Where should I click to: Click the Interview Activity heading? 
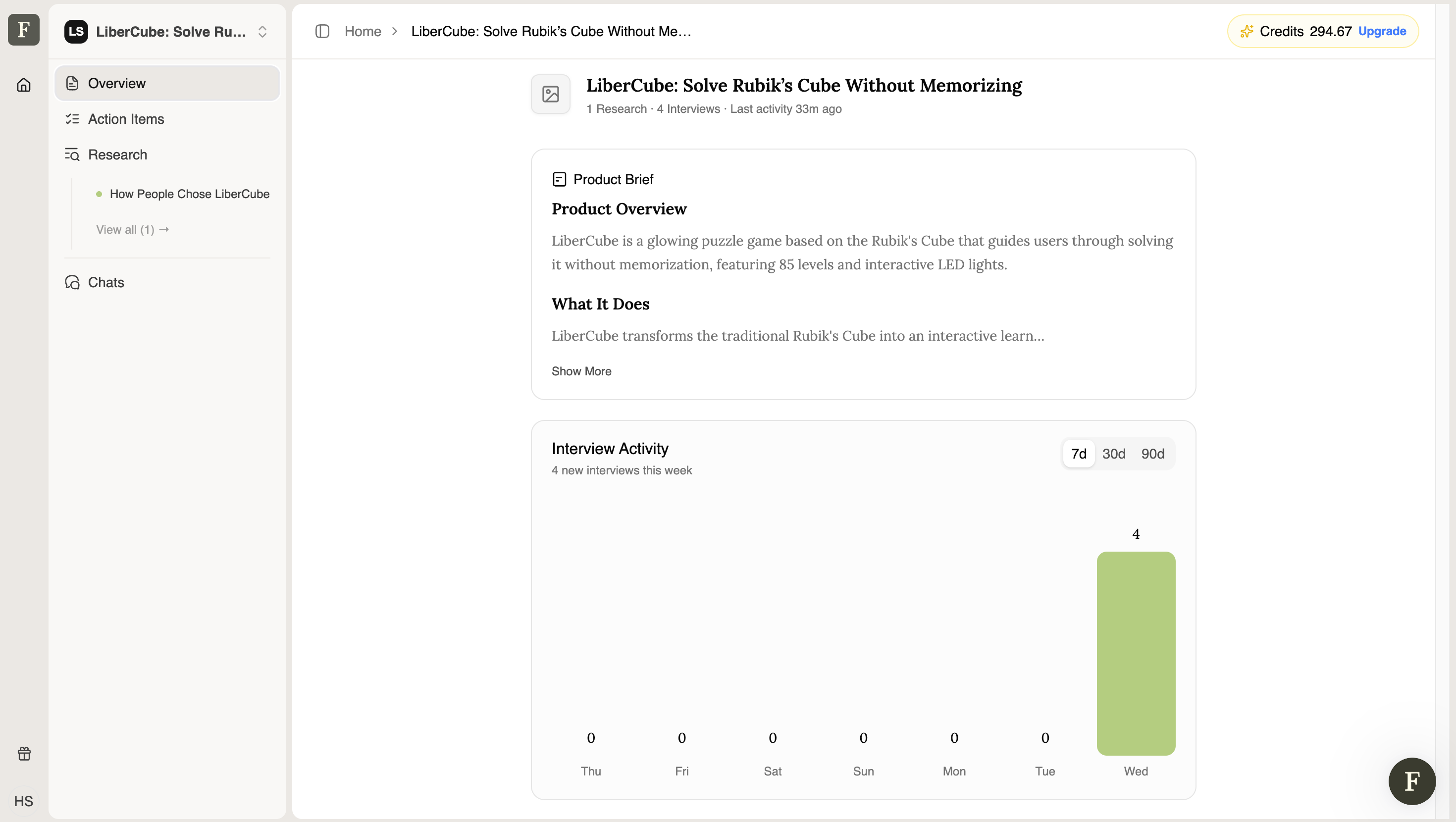(x=610, y=448)
